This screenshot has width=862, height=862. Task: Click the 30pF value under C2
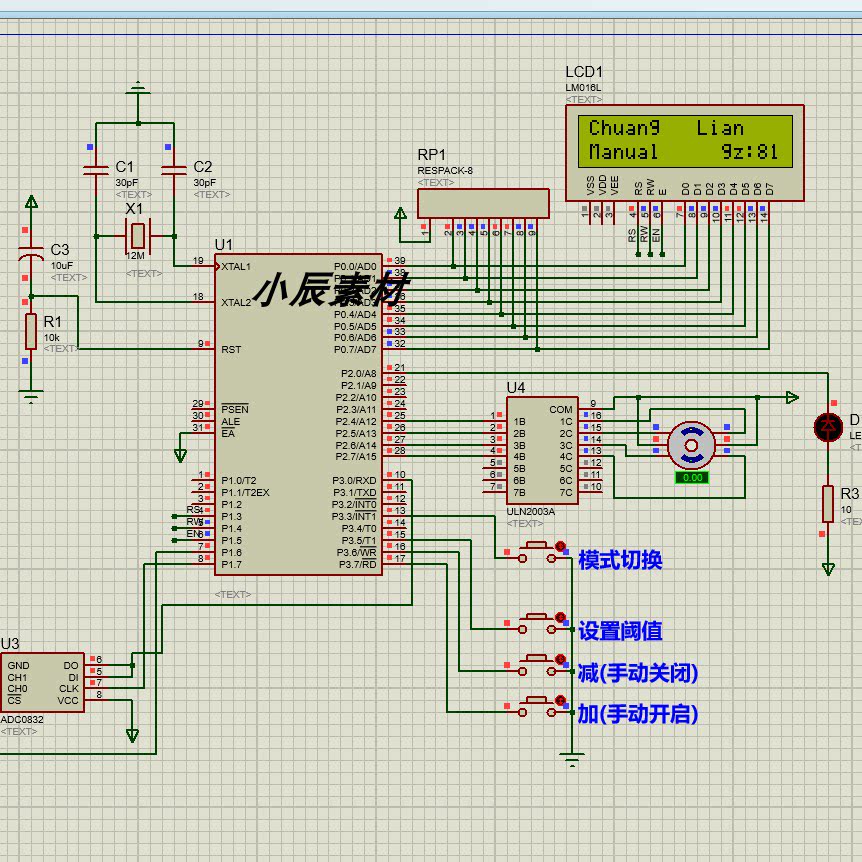[205, 183]
